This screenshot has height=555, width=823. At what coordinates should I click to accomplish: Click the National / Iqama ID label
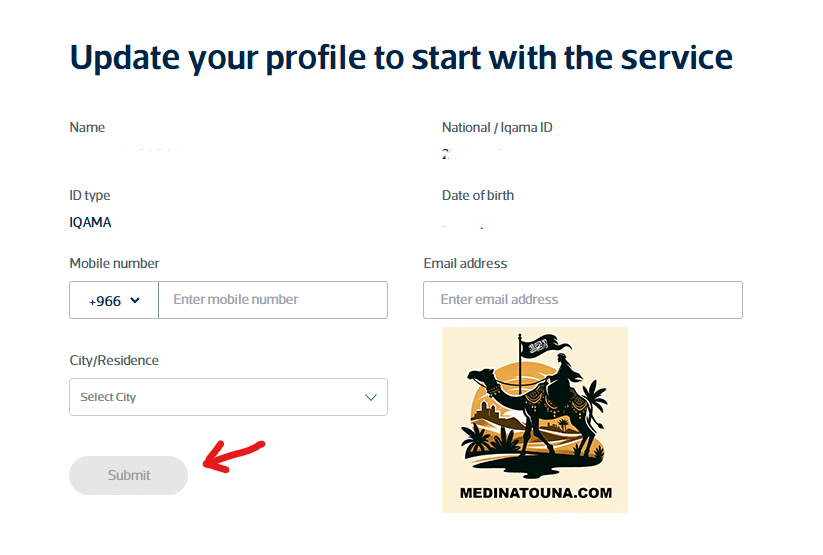click(497, 128)
